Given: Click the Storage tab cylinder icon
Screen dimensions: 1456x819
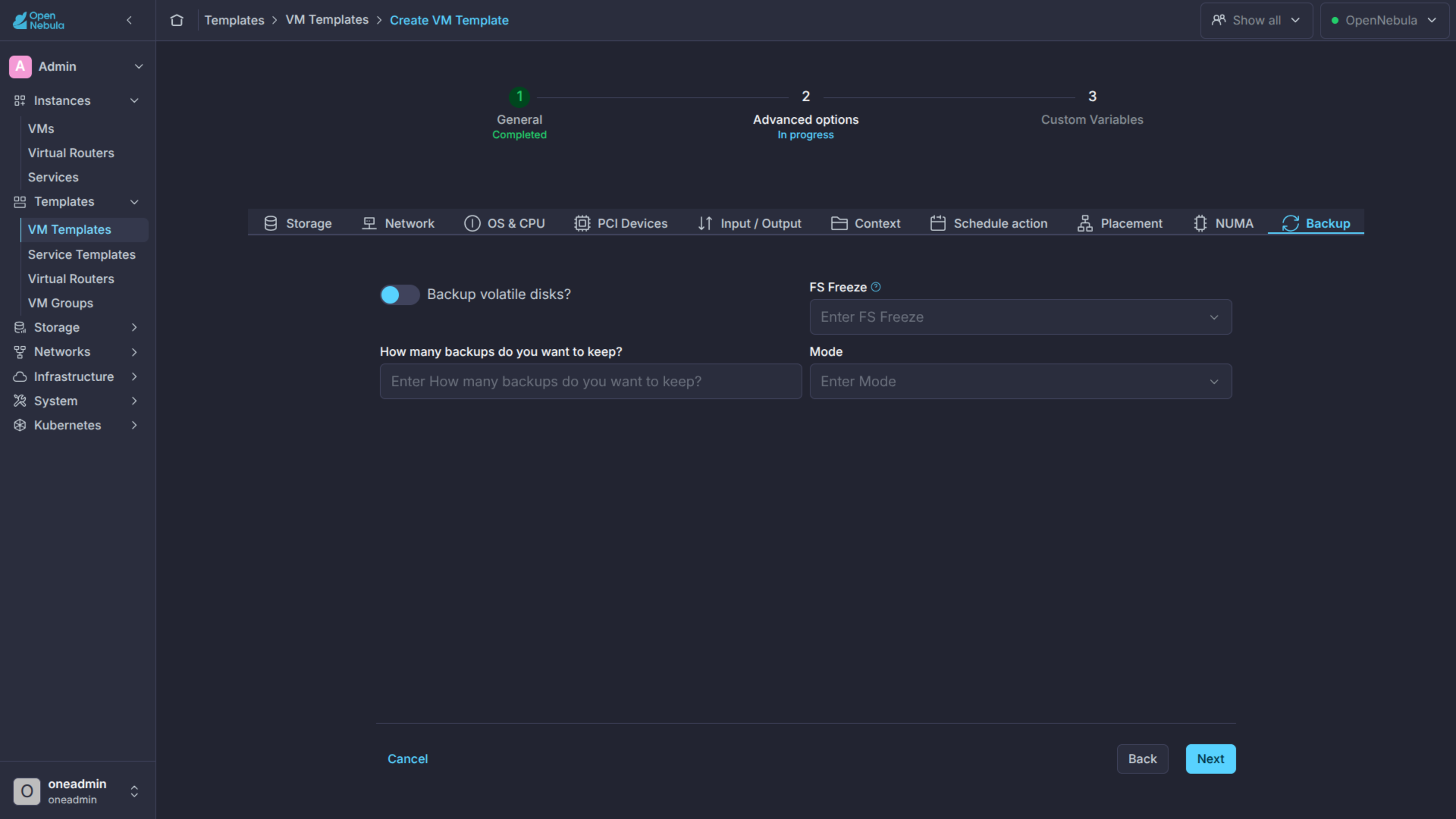Looking at the screenshot, I should click(271, 223).
